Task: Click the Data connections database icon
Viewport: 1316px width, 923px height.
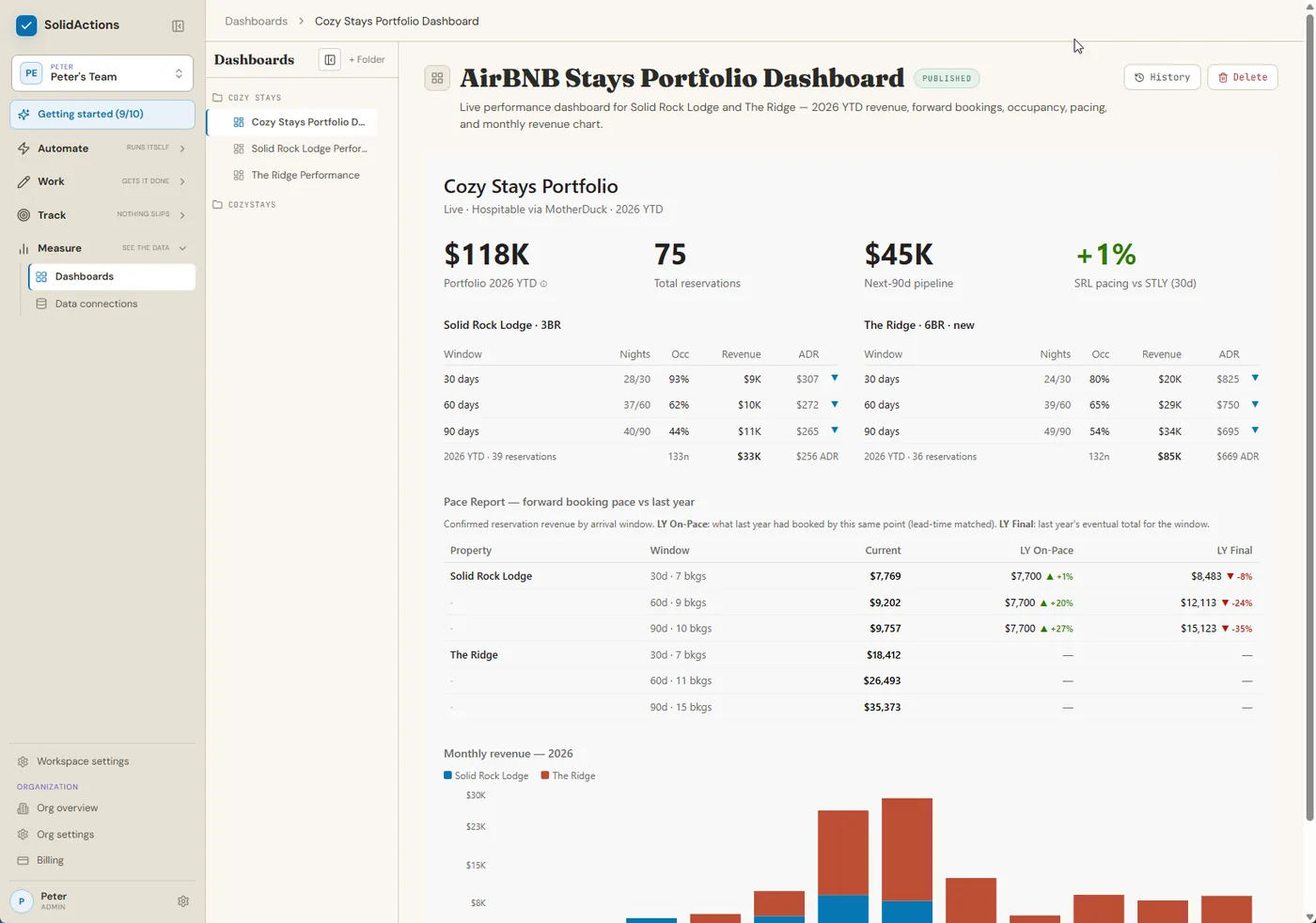Action: (41, 305)
